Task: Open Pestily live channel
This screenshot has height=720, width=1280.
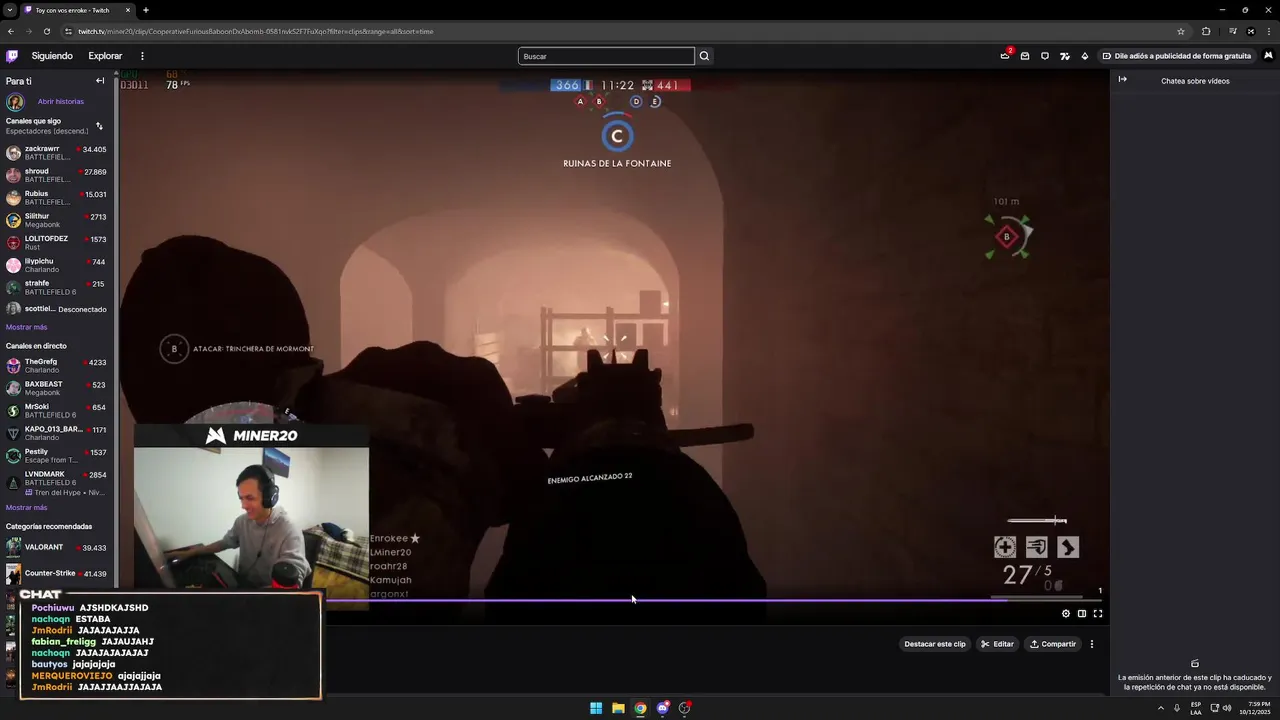Action: point(57,455)
